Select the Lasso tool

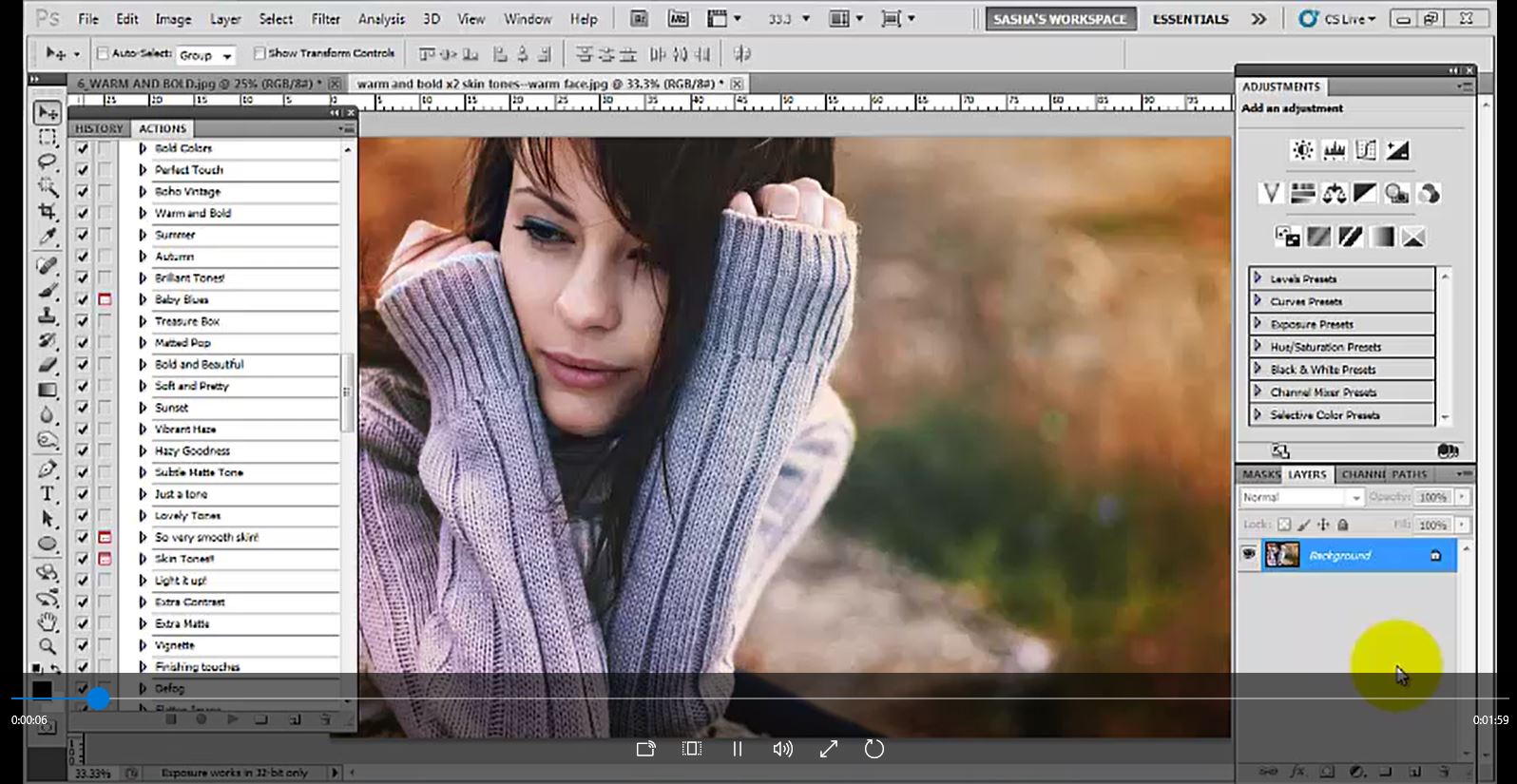tap(47, 162)
